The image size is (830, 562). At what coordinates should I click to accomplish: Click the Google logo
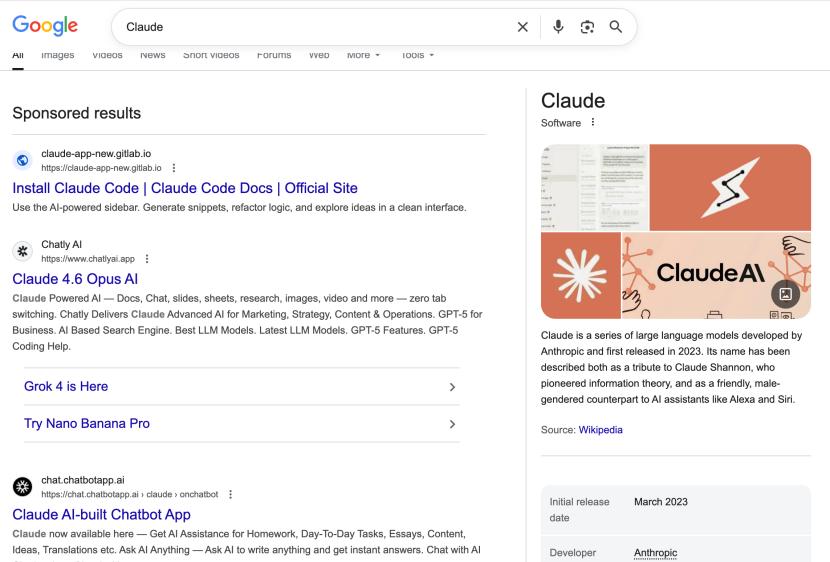[x=45, y=26]
